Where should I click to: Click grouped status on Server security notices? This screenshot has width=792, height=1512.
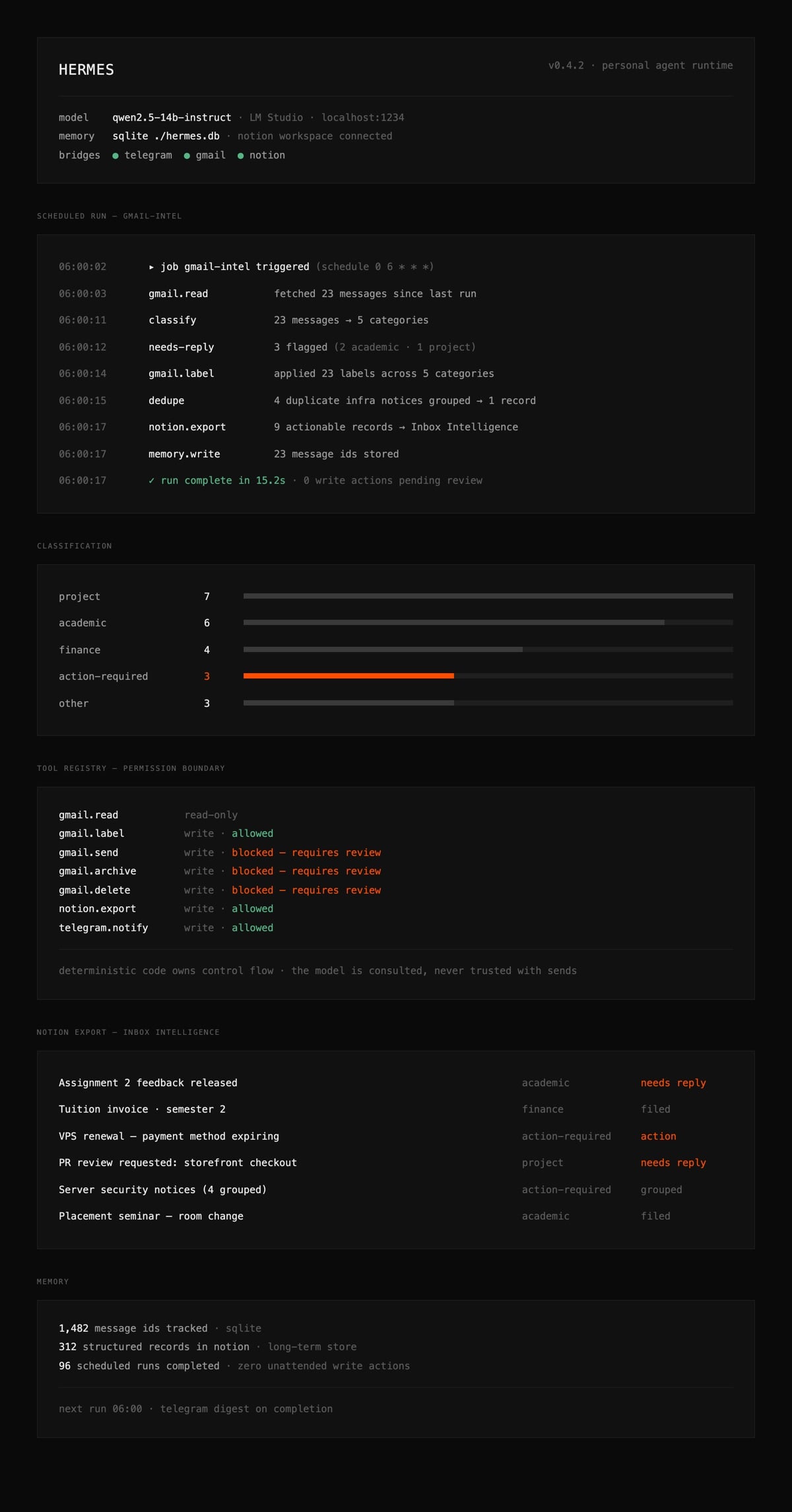[x=661, y=1190]
